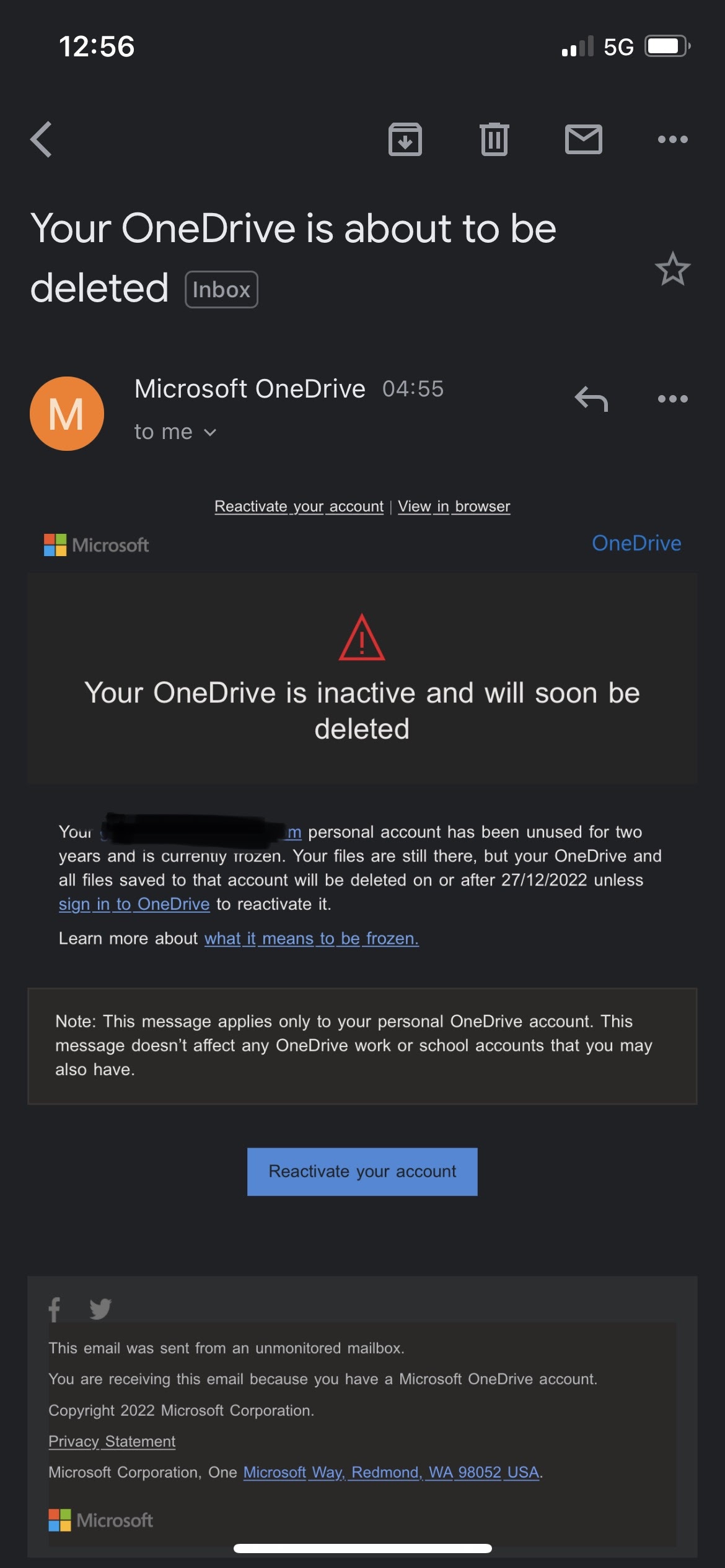Screen dimensions: 725x1568
Task: Expand the 'to me' recipient details
Action: 175,432
